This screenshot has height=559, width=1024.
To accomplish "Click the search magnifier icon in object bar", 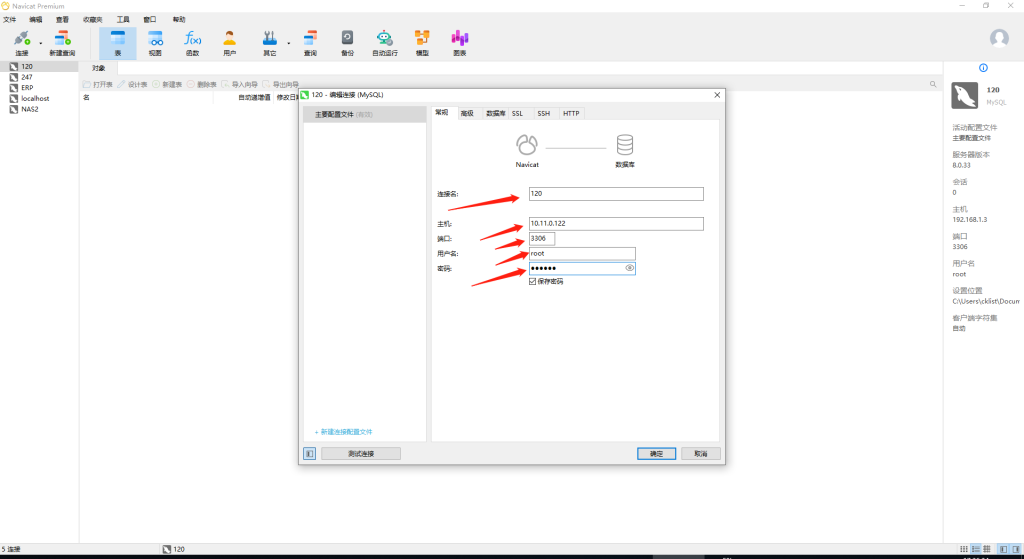I will click(933, 84).
